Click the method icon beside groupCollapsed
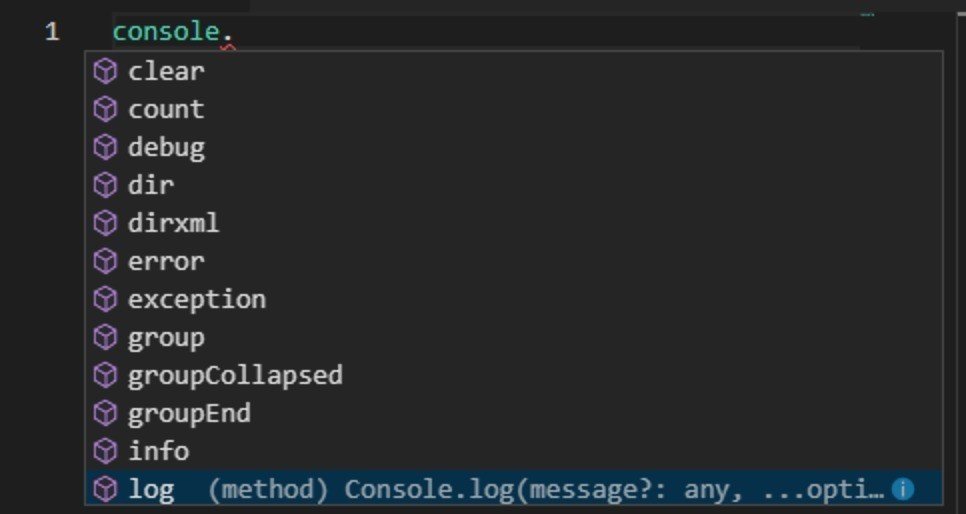The width and height of the screenshot is (966, 514). coord(105,375)
